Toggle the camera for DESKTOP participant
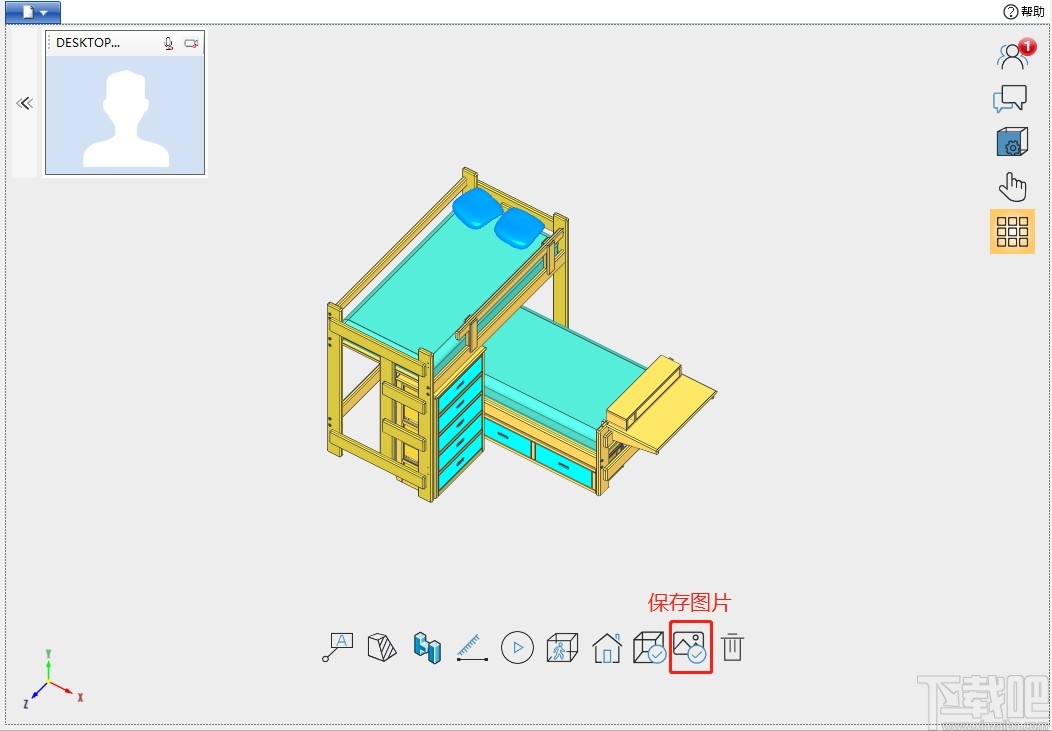 [191, 43]
